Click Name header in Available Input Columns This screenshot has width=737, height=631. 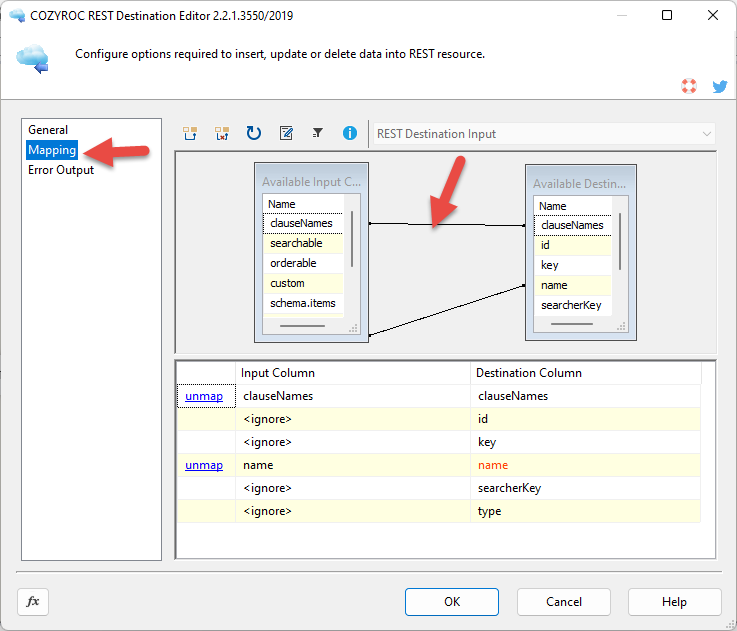click(303, 205)
